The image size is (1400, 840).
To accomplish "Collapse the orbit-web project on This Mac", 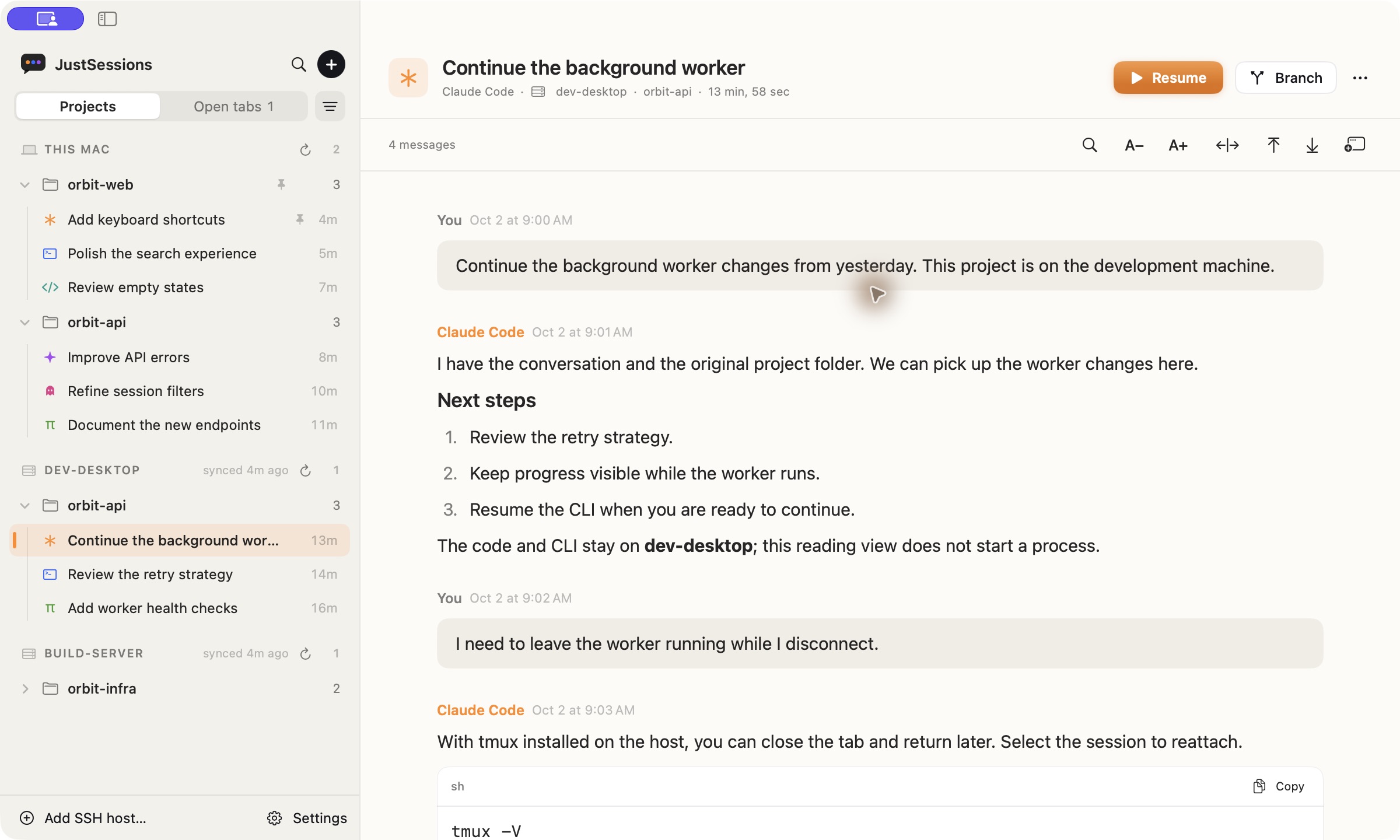I will click(24, 185).
